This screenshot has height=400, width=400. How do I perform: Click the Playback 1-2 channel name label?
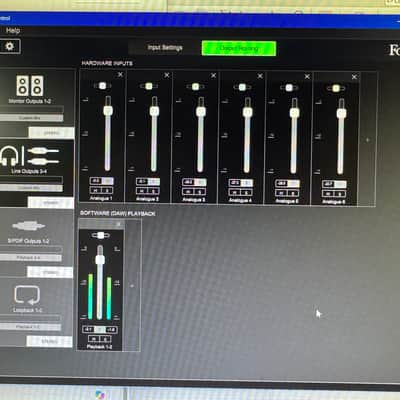click(99, 347)
